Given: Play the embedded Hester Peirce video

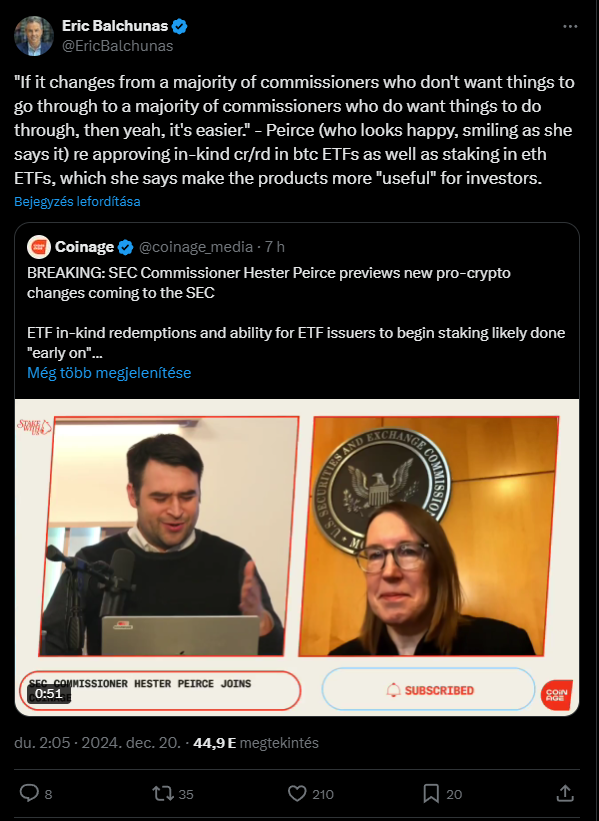Looking at the screenshot, I should pos(297,558).
